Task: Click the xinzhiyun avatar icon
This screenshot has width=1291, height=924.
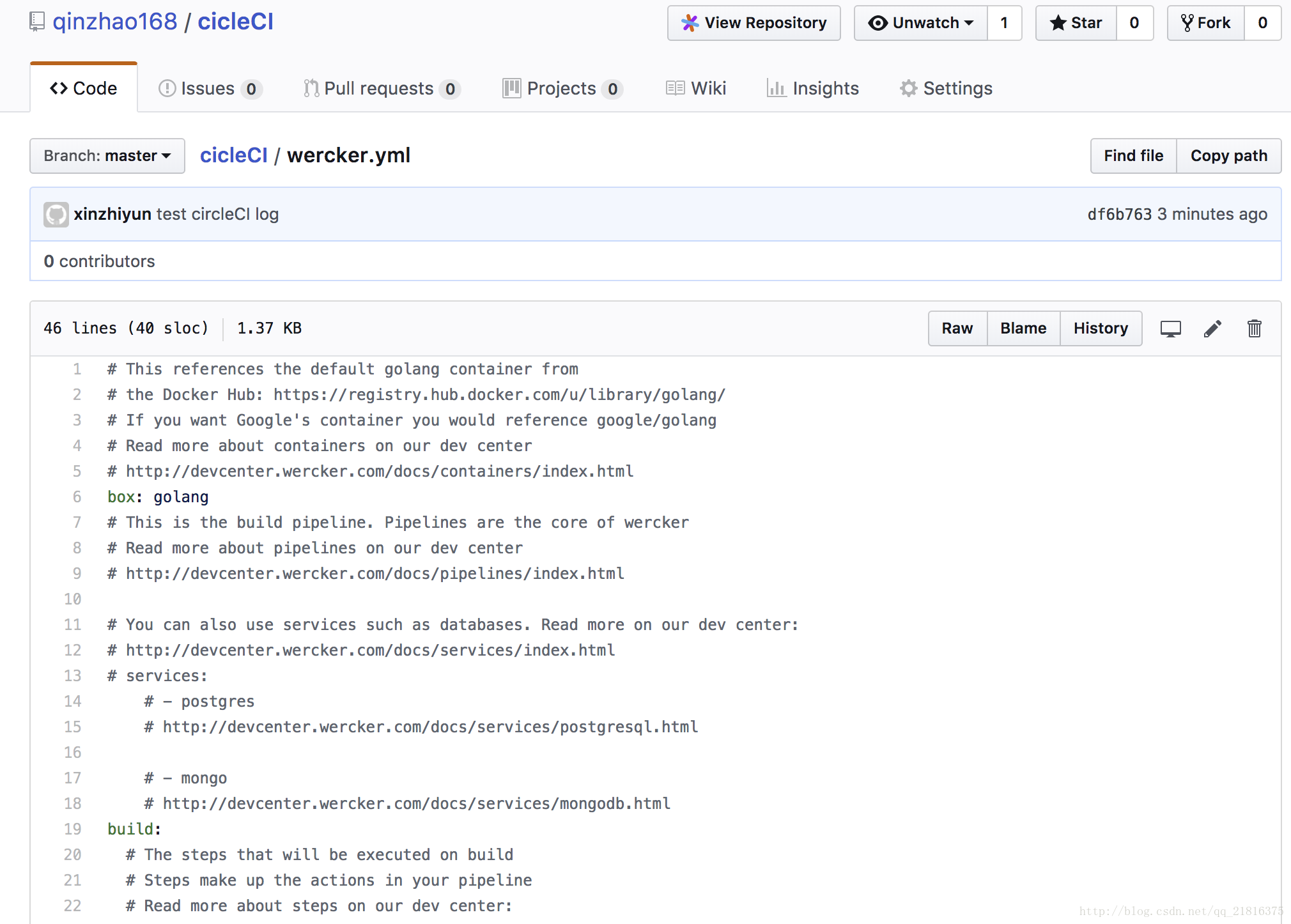Action: click(56, 215)
